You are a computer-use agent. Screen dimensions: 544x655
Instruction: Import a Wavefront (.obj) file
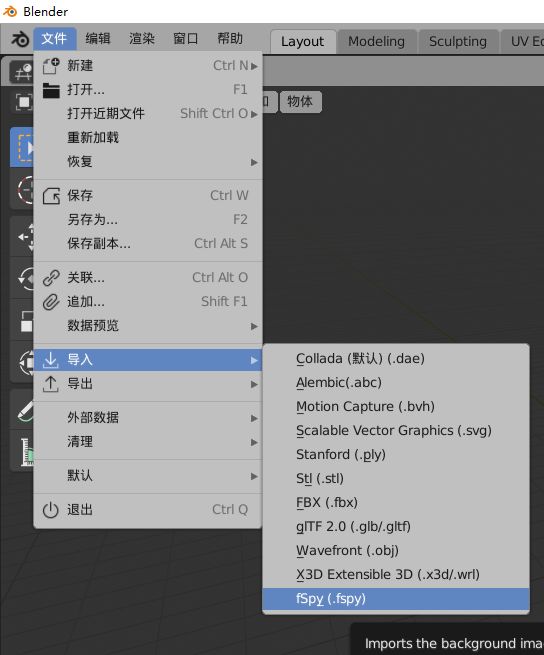[x=396, y=551]
